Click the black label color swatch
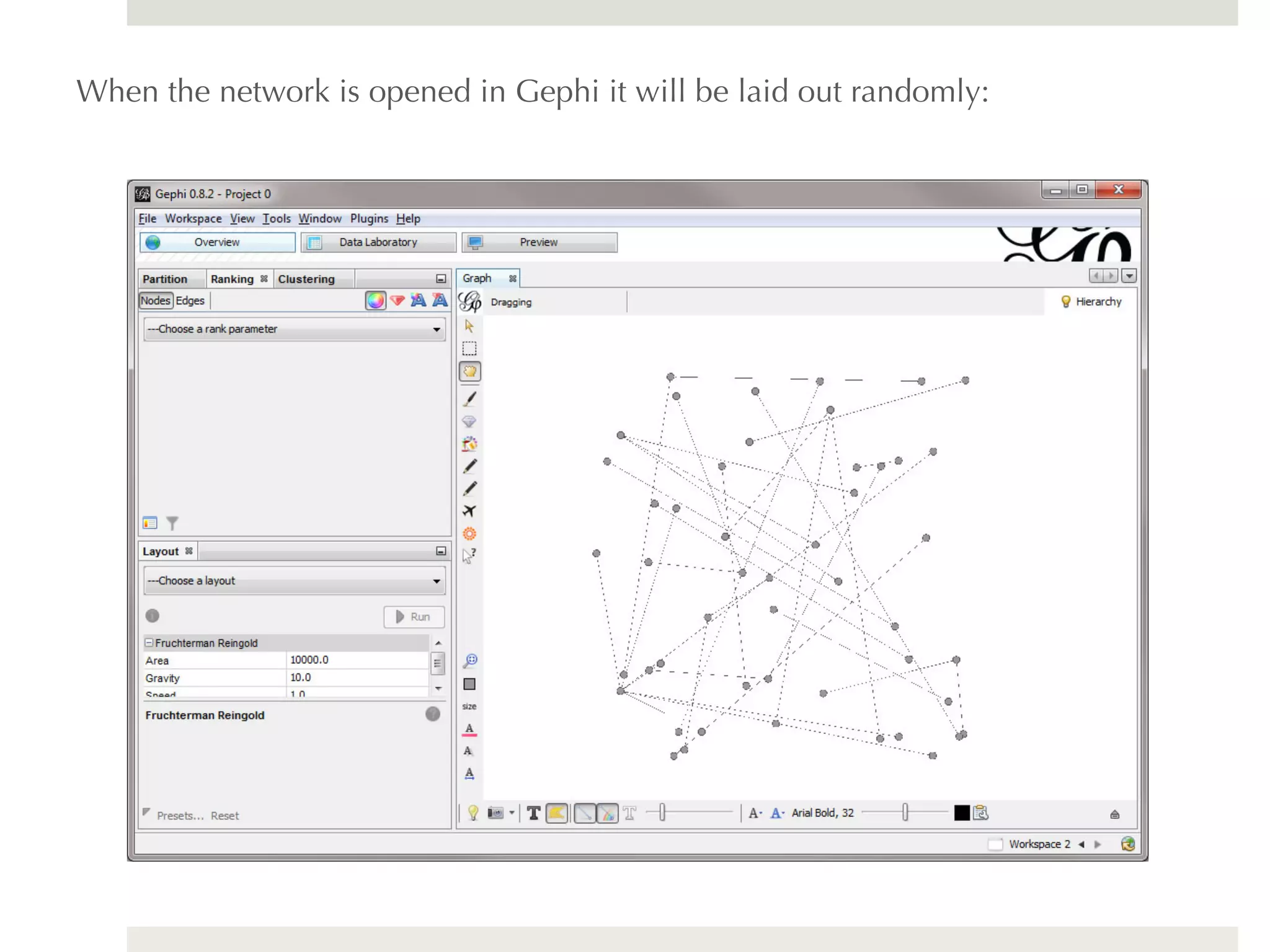1270x952 pixels. (x=961, y=813)
